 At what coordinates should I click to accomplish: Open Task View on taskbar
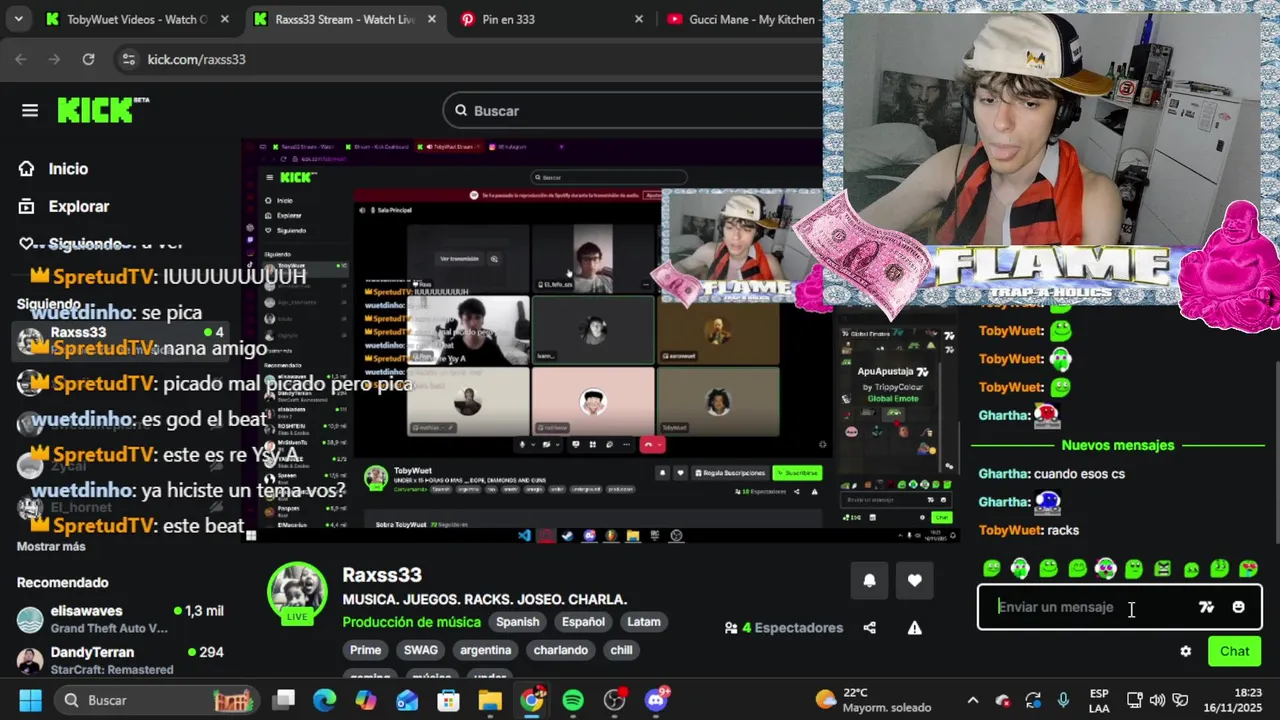click(x=285, y=700)
